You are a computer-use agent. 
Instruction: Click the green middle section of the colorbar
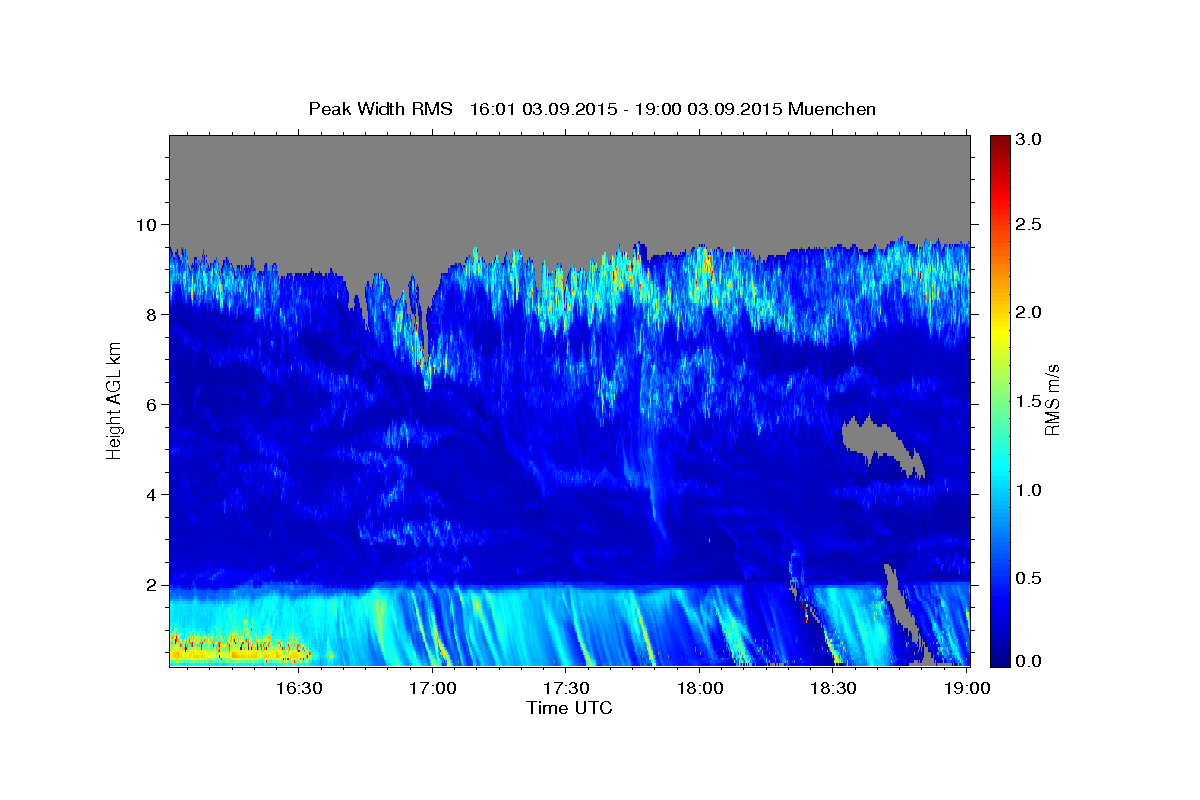(x=999, y=400)
